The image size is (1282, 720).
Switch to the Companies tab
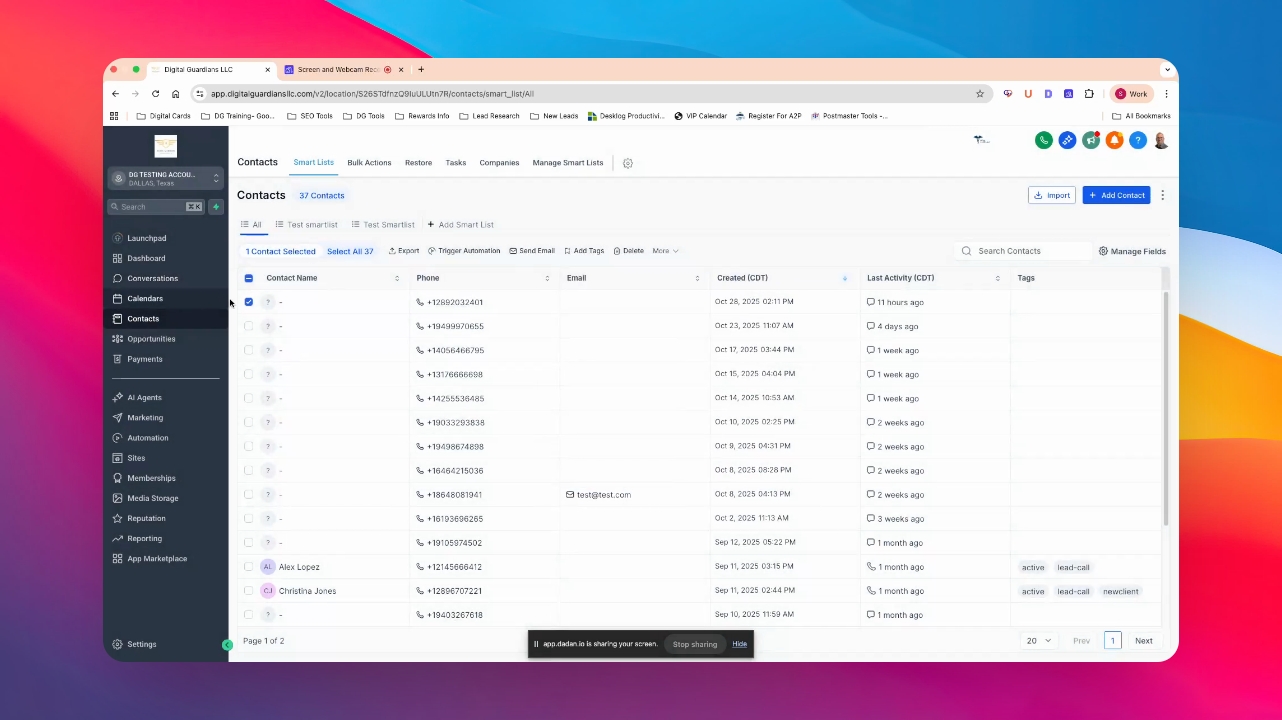(x=499, y=163)
